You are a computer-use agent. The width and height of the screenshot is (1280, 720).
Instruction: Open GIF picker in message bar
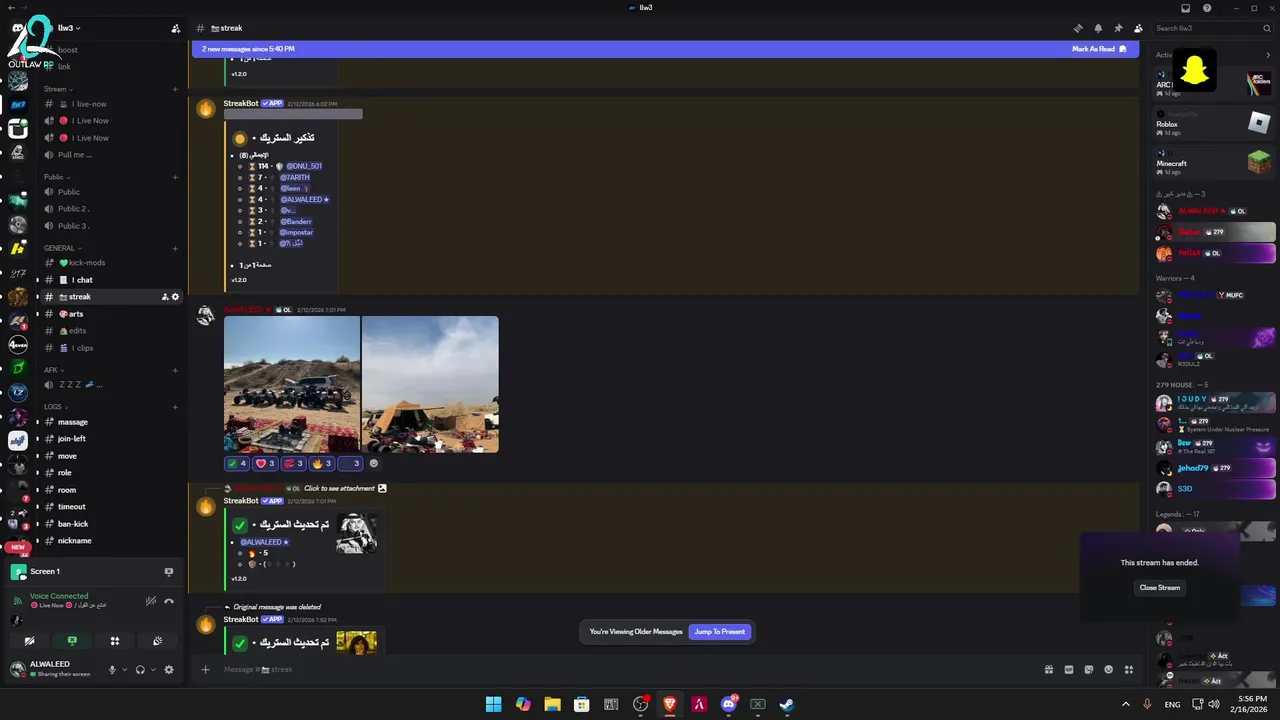pos(1068,669)
